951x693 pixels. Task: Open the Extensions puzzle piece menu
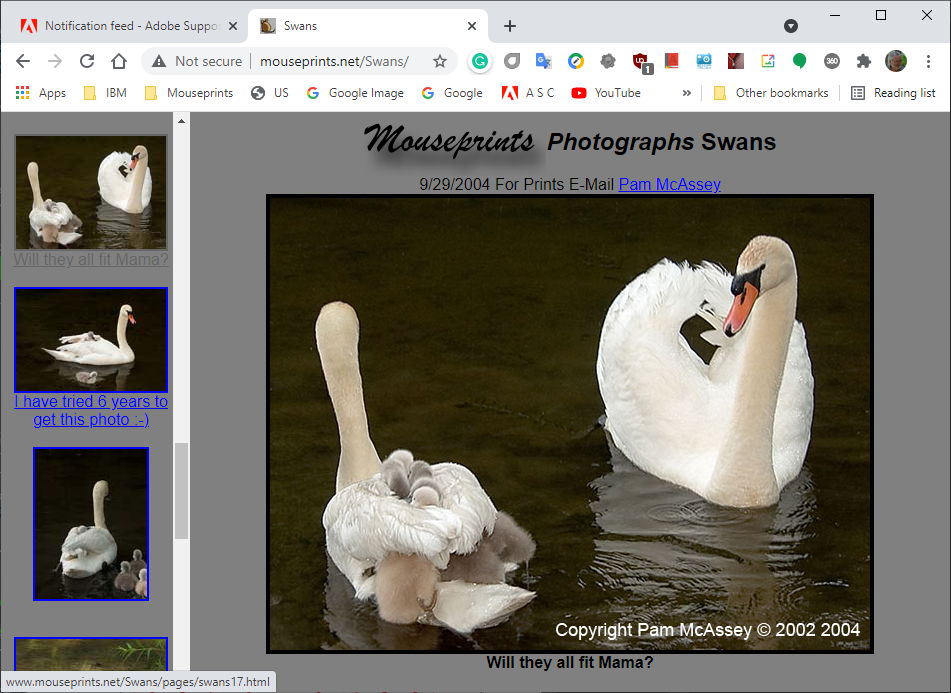[x=864, y=61]
